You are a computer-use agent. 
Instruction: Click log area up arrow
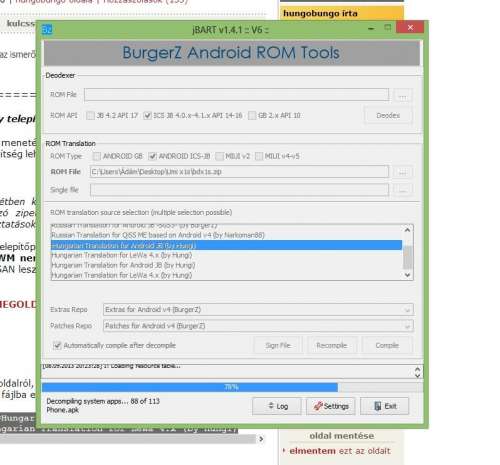click(418, 369)
